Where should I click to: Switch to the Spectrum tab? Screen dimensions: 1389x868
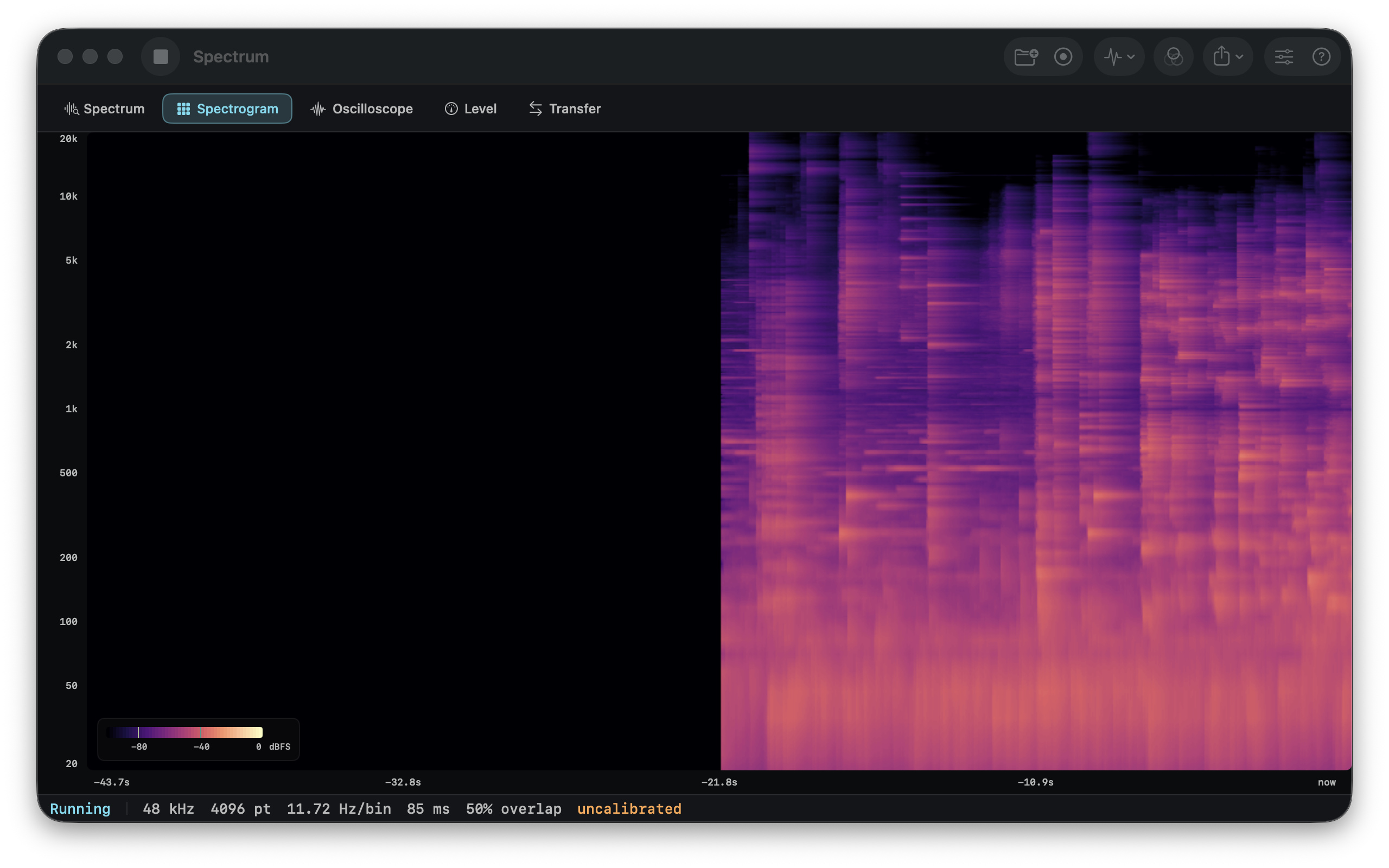105,108
